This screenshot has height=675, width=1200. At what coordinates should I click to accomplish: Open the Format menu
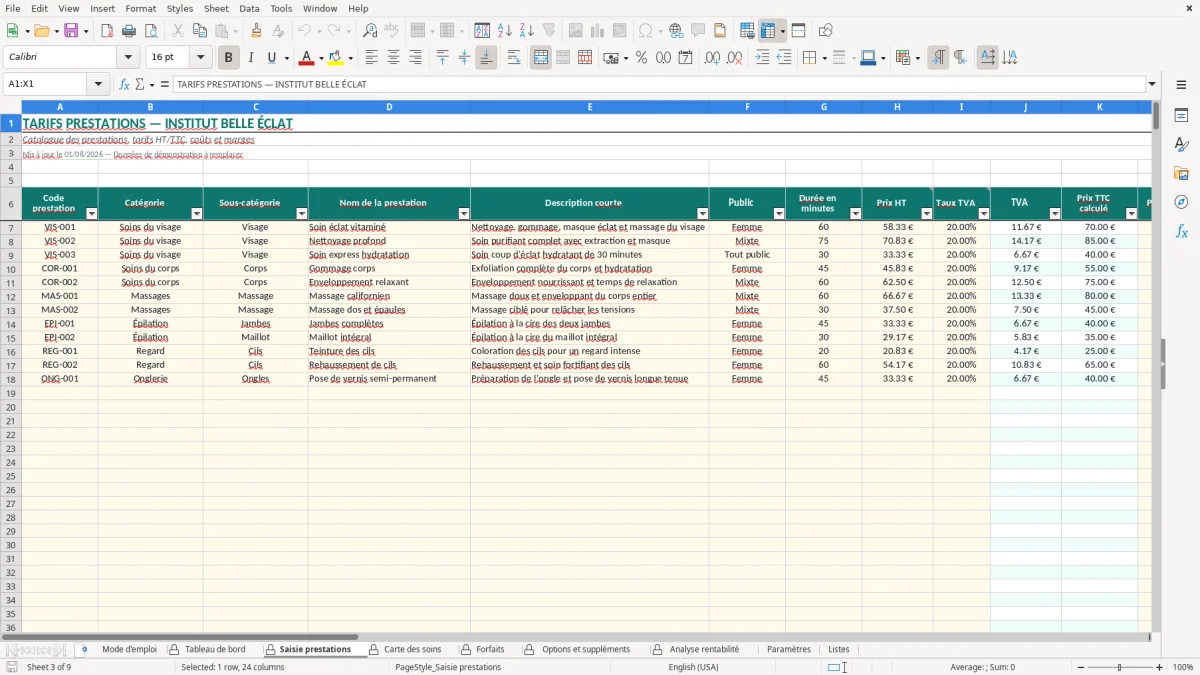pyautogui.click(x=140, y=8)
